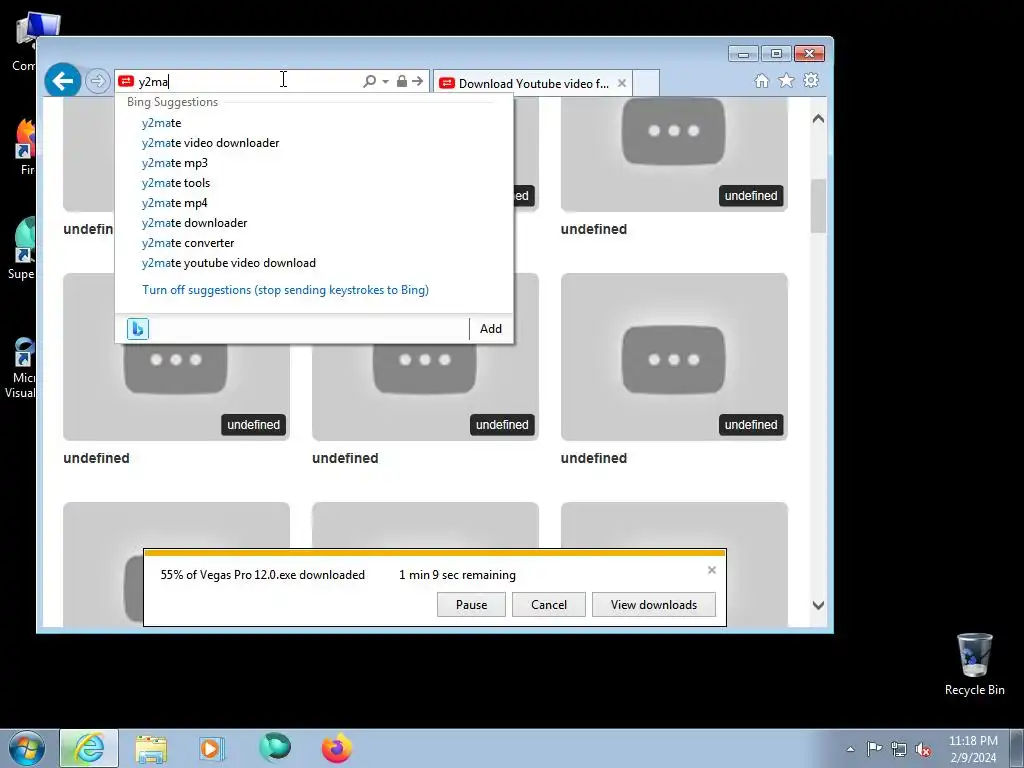Close the download notification bar
The height and width of the screenshot is (768, 1024).
(712, 570)
